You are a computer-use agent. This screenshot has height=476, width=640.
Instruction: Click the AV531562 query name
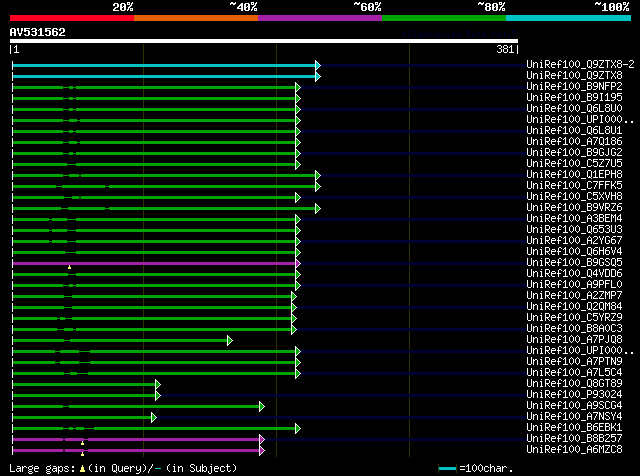tap(38, 32)
